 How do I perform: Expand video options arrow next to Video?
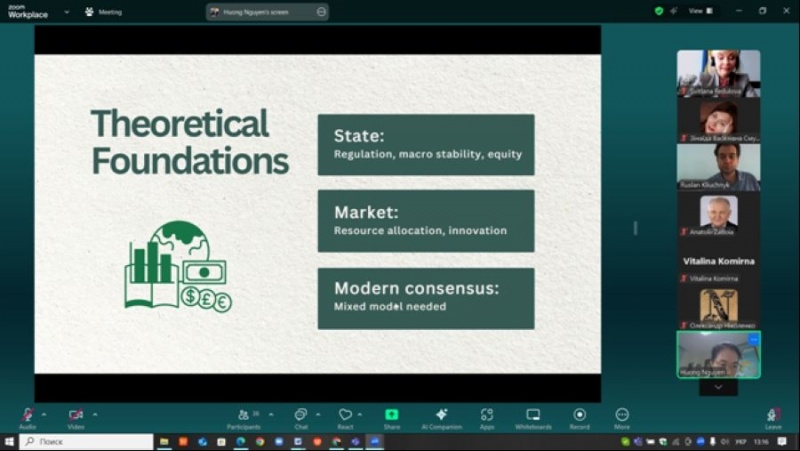[95, 413]
